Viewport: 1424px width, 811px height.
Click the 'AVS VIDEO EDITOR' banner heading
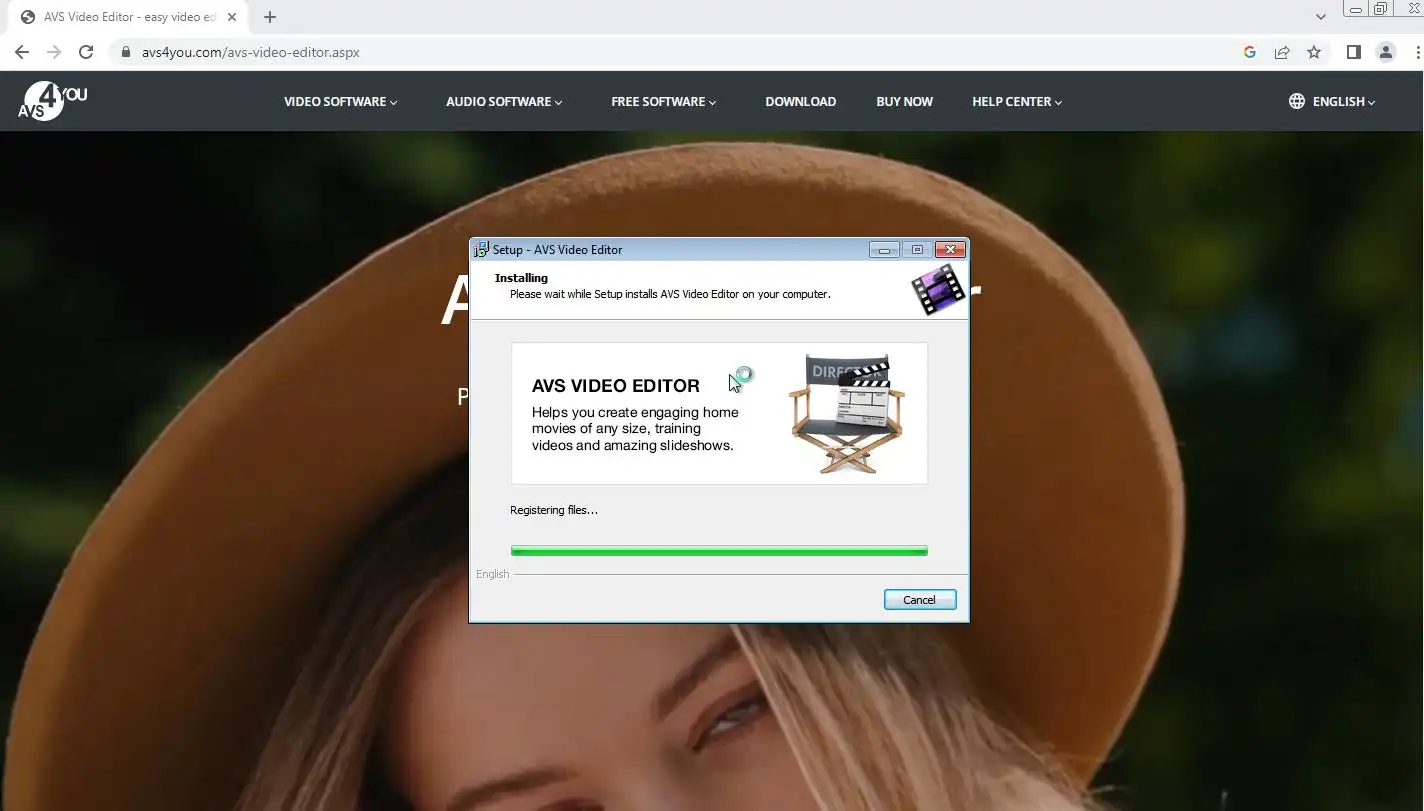click(616, 386)
